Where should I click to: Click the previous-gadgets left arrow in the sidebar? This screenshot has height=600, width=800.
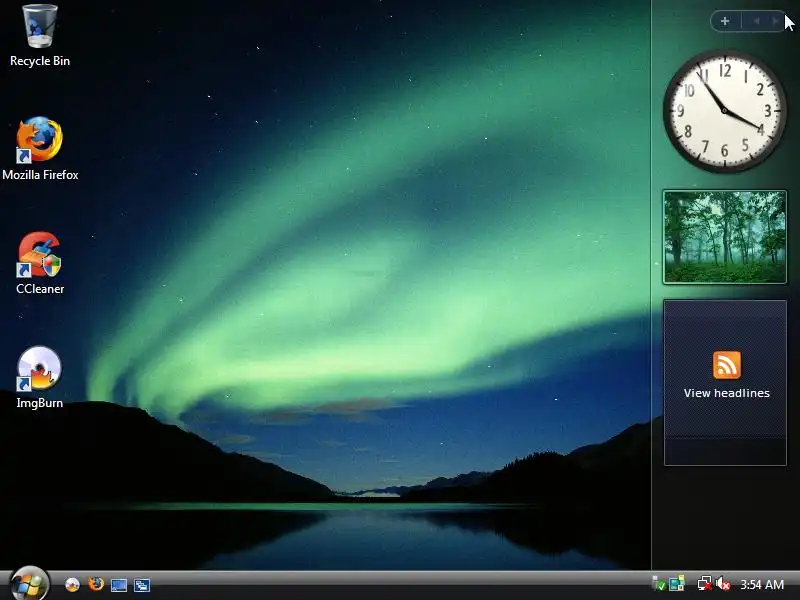point(756,21)
